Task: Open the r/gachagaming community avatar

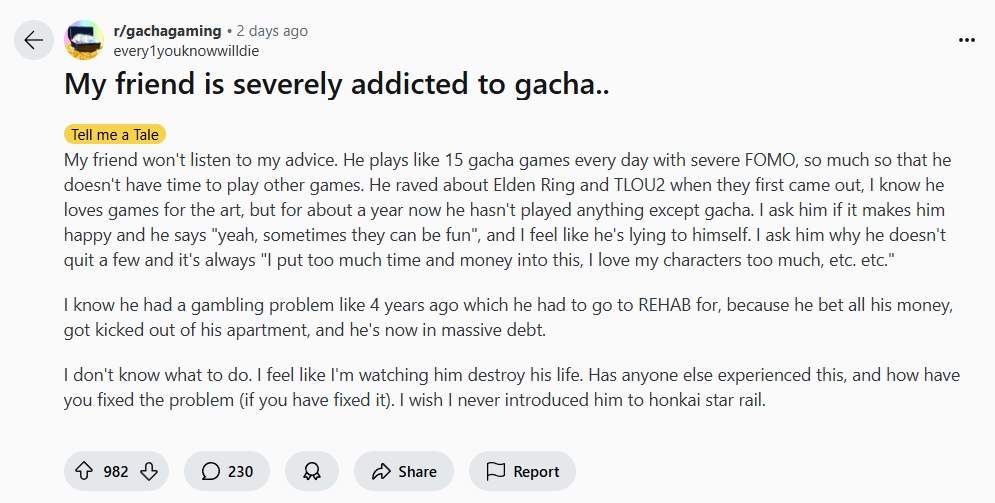Action: 84,40
